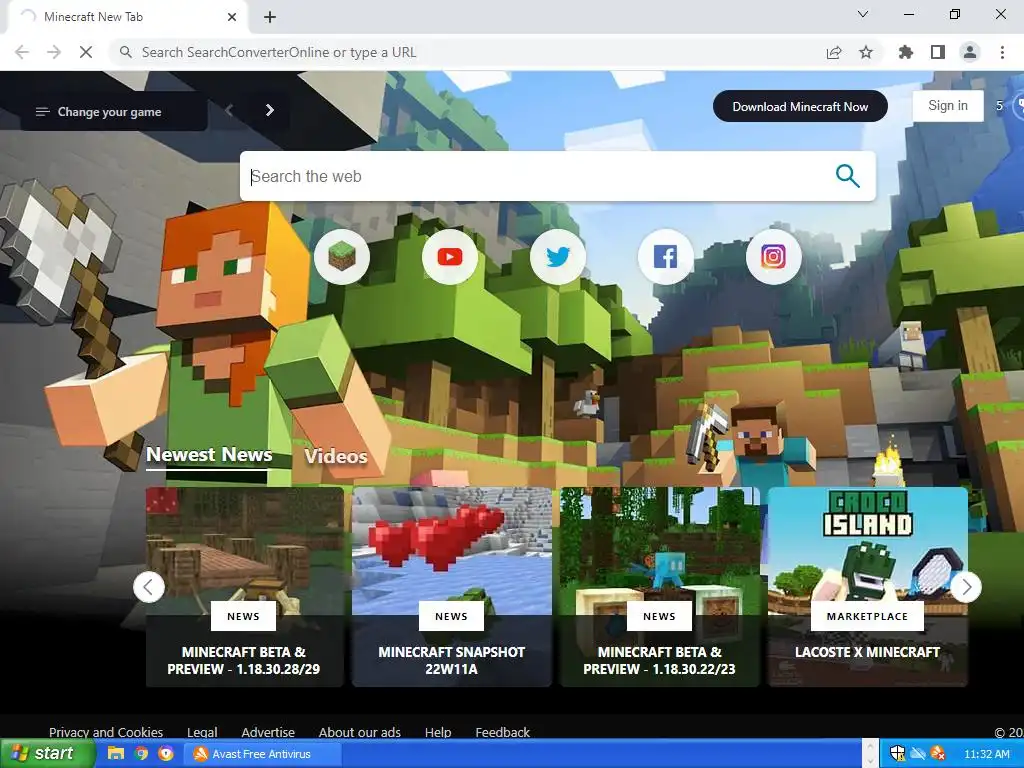Open the Chrome icon in the taskbar quick launch
1024x768 pixels.
pos(141,754)
